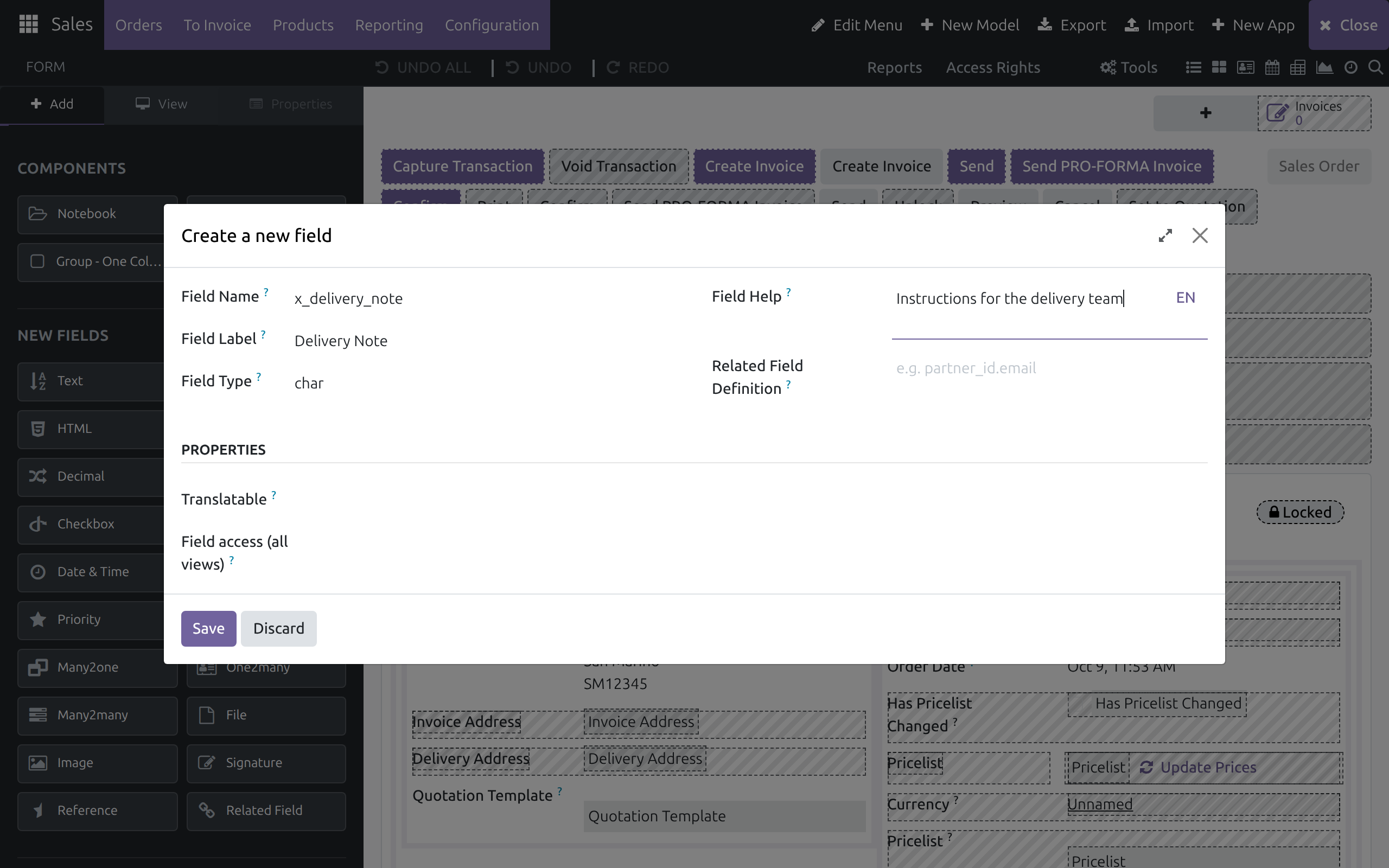Discard the new field
The width and height of the screenshot is (1389, 868).
pyautogui.click(x=278, y=628)
